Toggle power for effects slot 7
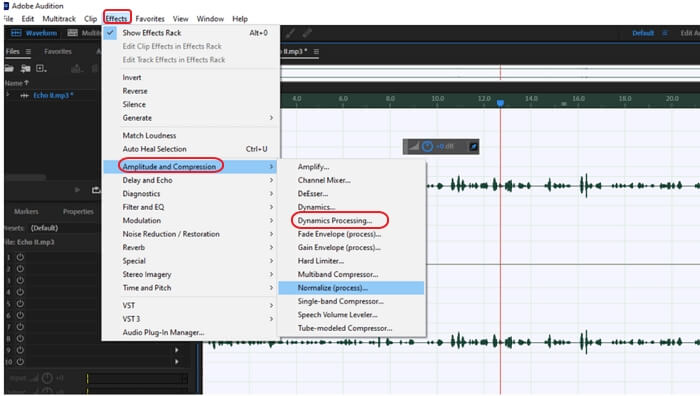 (20, 327)
